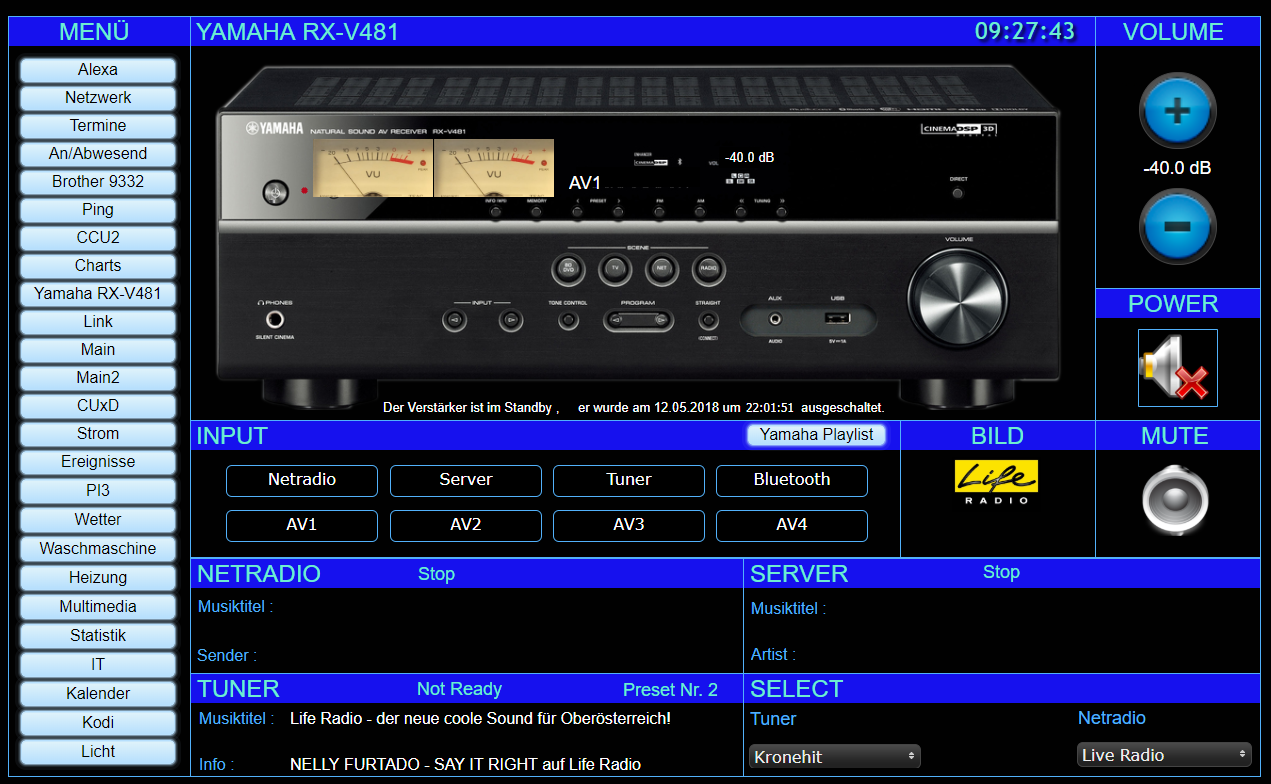Decrease volume with the minus button
This screenshot has width=1271, height=784.
pyautogui.click(x=1177, y=226)
